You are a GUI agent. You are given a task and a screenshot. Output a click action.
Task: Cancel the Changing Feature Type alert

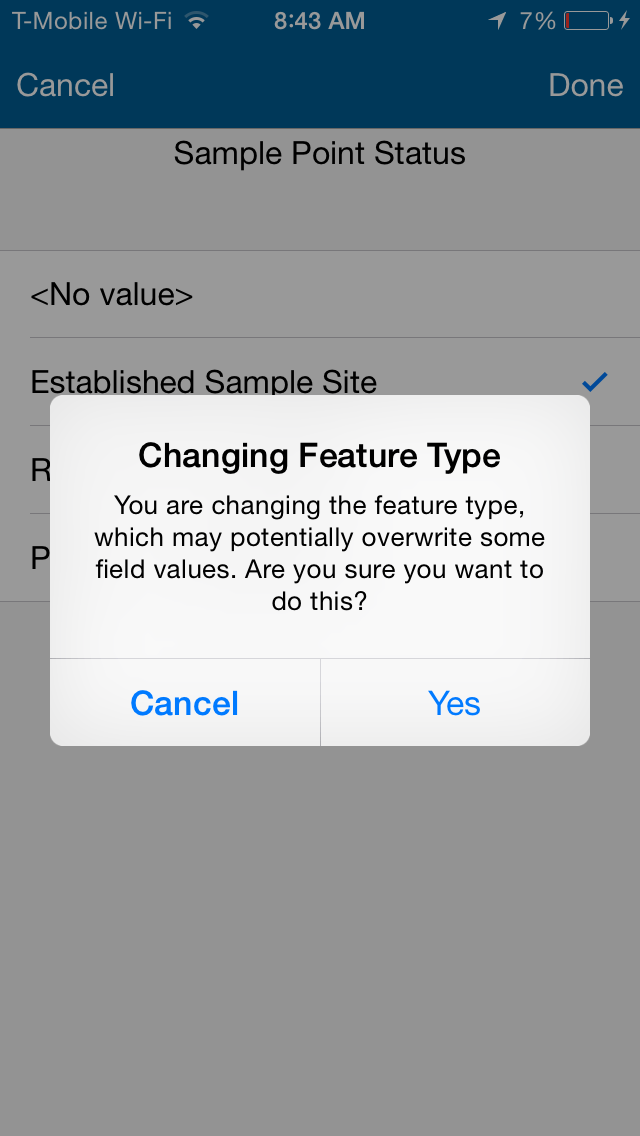[x=185, y=703]
